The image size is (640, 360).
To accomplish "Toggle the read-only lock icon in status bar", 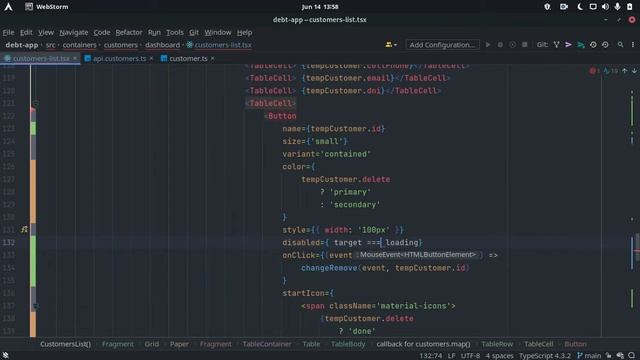I will pos(609,356).
